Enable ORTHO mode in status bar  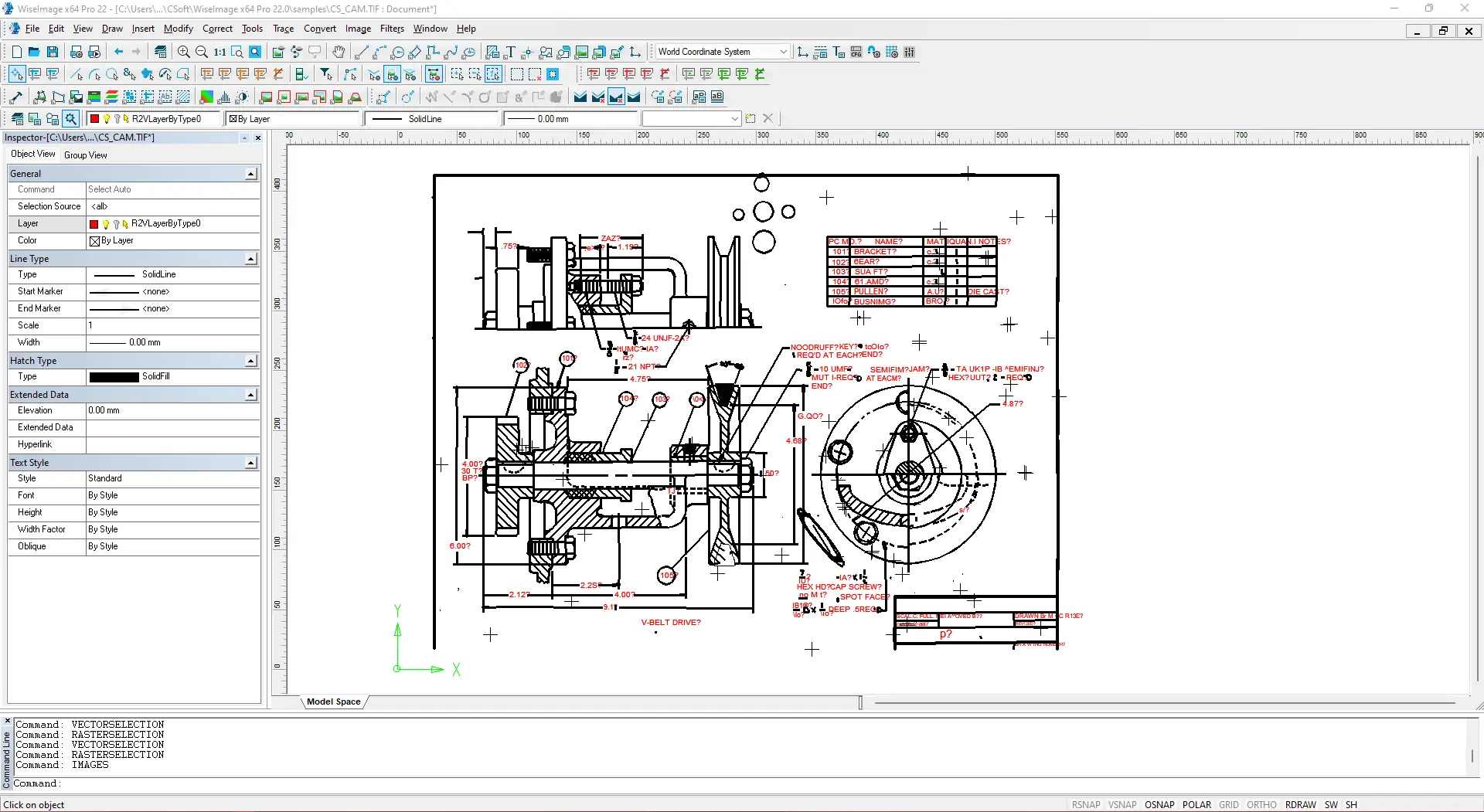pyautogui.click(x=1261, y=804)
